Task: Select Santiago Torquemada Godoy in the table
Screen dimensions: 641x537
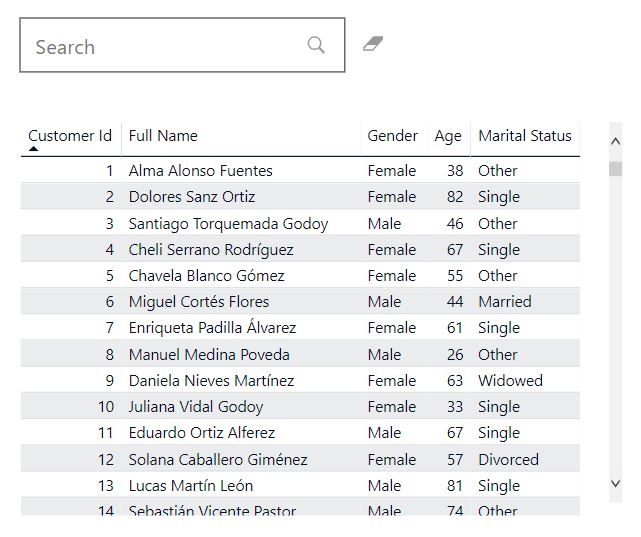Action: tap(228, 224)
